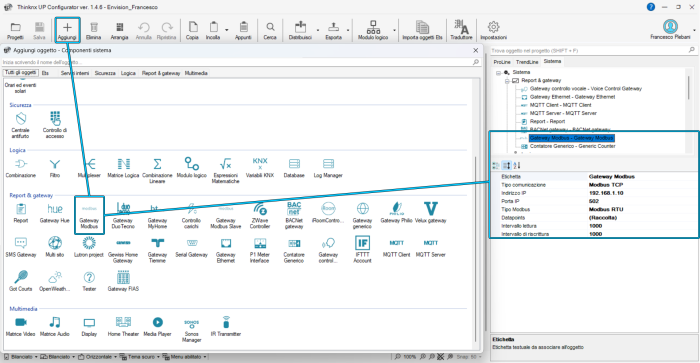The image size is (700, 363).
Task: Open the Traduttore translator tool
Action: pos(461,30)
